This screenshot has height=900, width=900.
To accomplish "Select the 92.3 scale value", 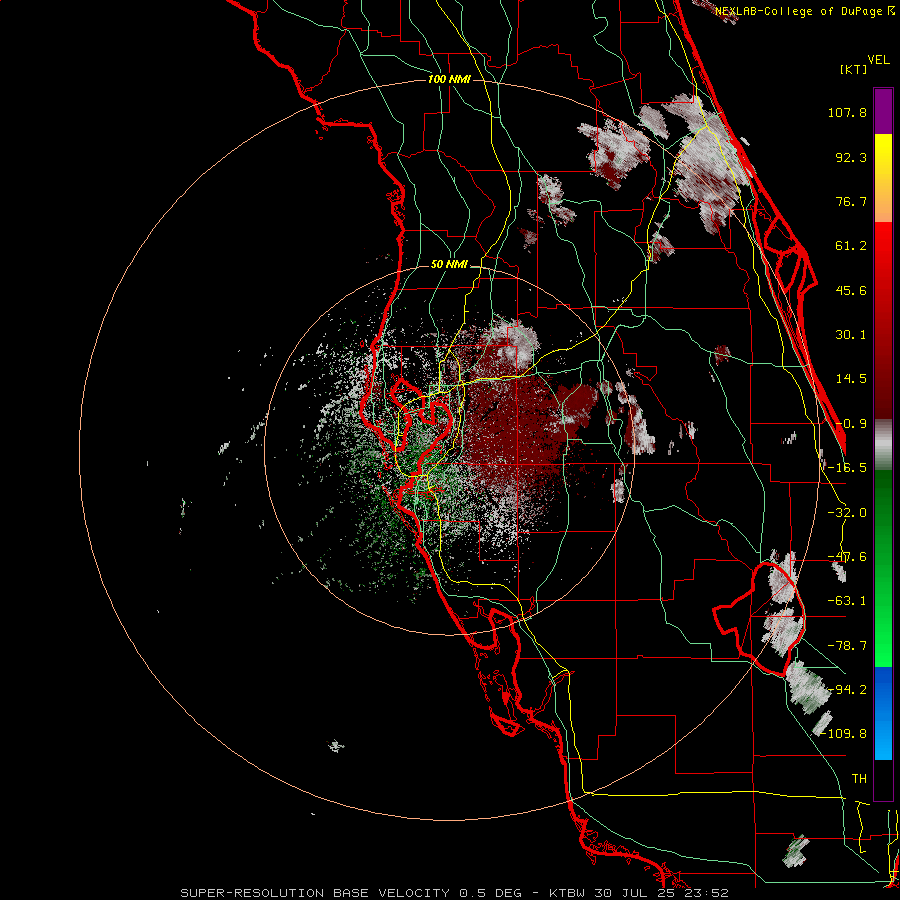I will tap(851, 157).
